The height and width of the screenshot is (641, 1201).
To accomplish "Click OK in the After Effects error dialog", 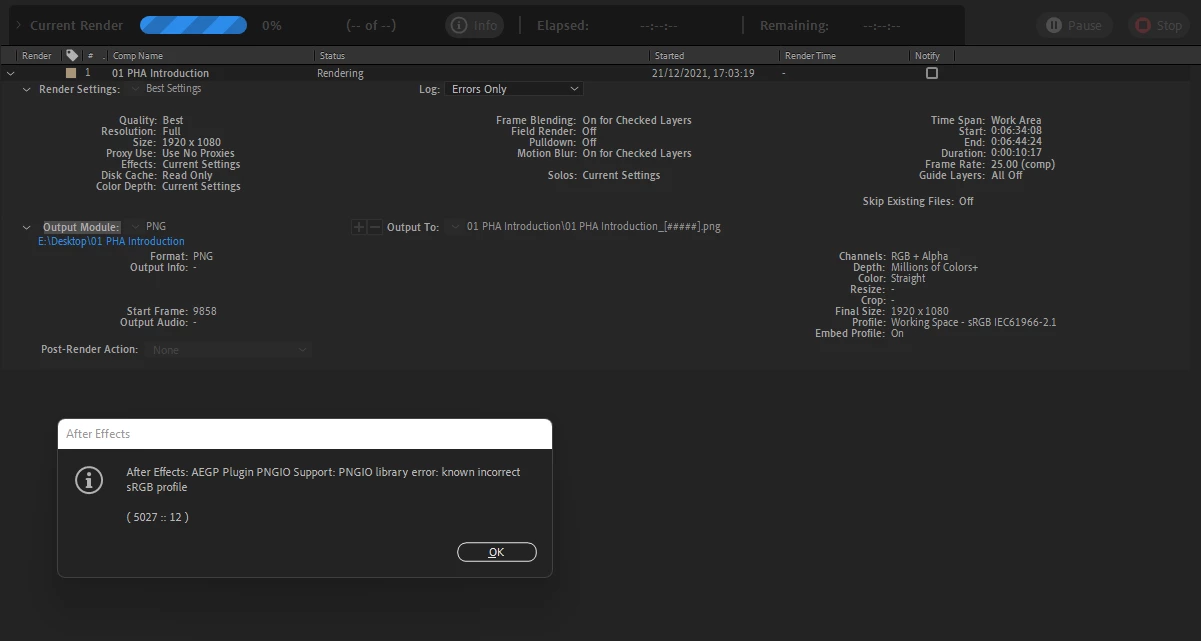I will pos(497,552).
